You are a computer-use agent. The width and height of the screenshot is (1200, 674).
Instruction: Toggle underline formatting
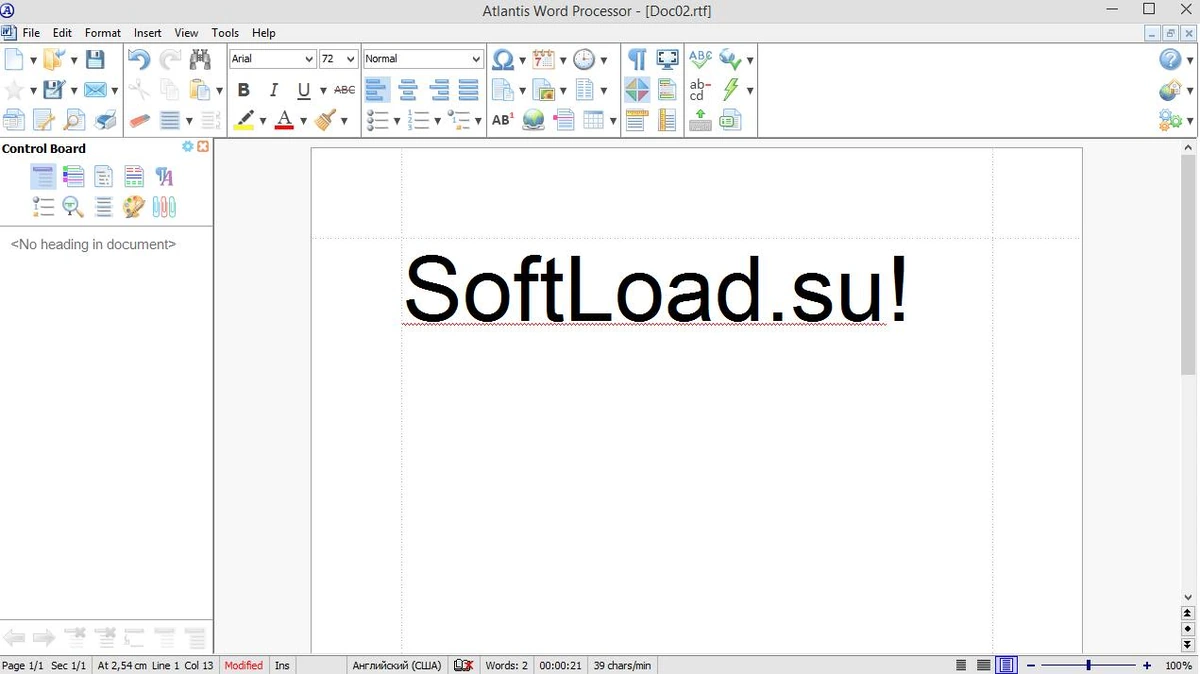click(304, 90)
